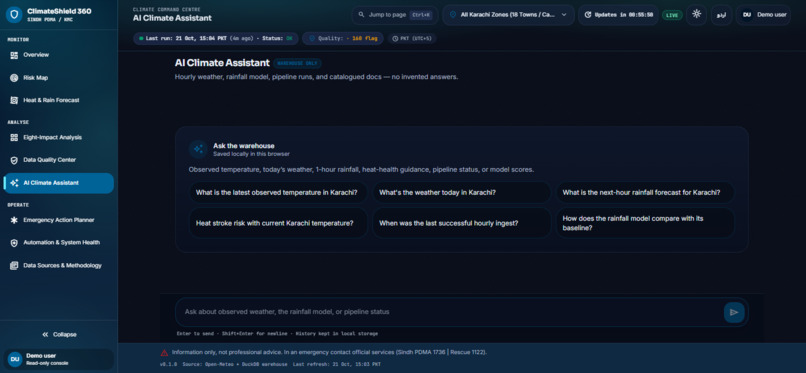Click the Last run status pill
The width and height of the screenshot is (806, 373).
pyautogui.click(x=215, y=39)
